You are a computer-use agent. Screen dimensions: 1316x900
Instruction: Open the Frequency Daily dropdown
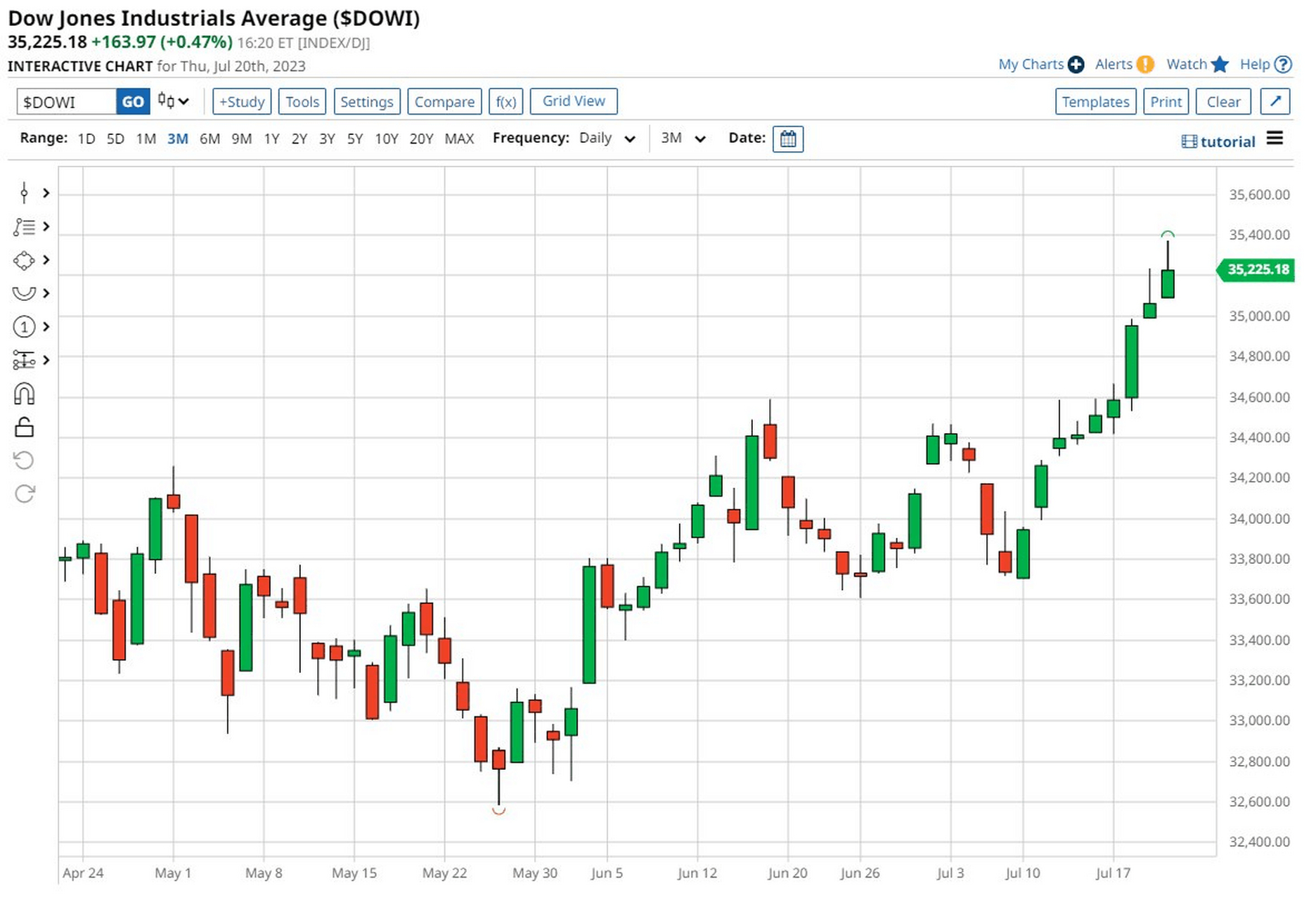pyautogui.click(x=607, y=139)
